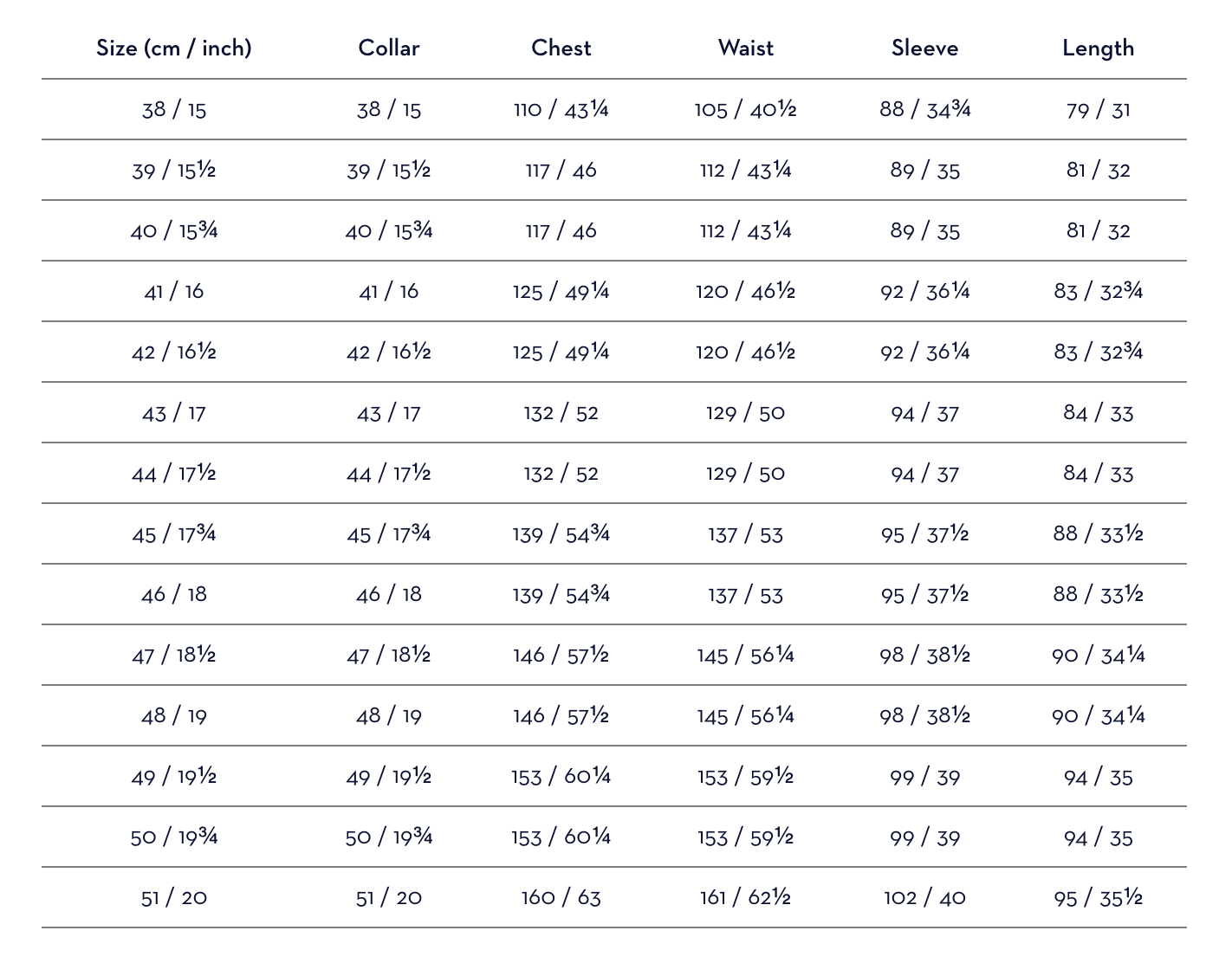
Task: Select 46 / 18 in Collar column
Action: click(389, 594)
